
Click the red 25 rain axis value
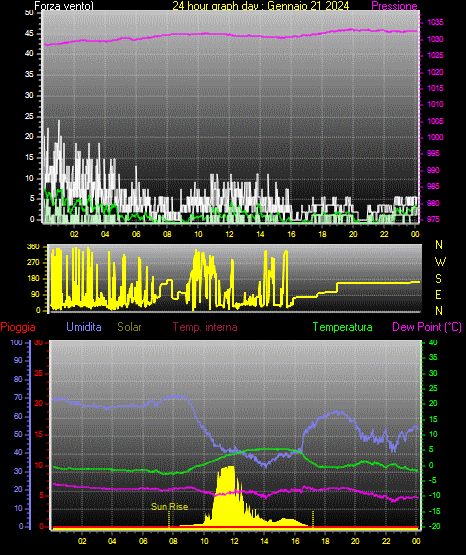[x=39, y=373]
